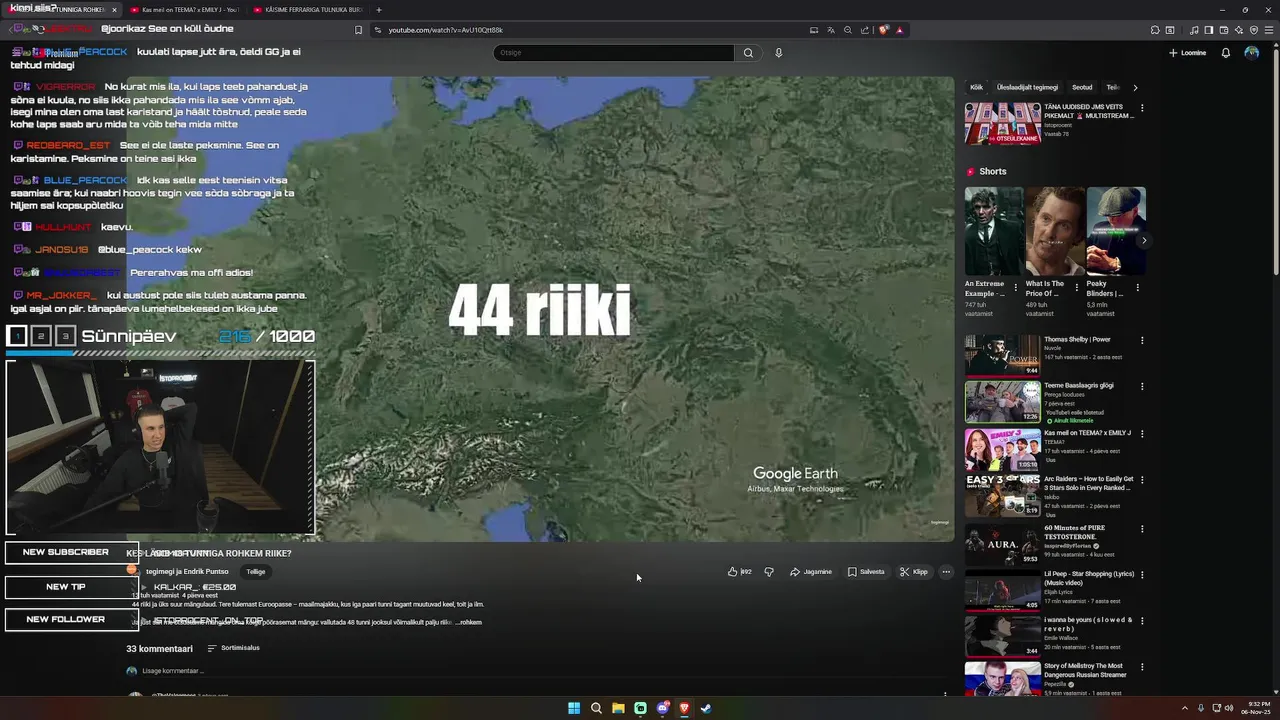
Task: Open Brave Leo AI sparkle icon
Action: (1239, 30)
